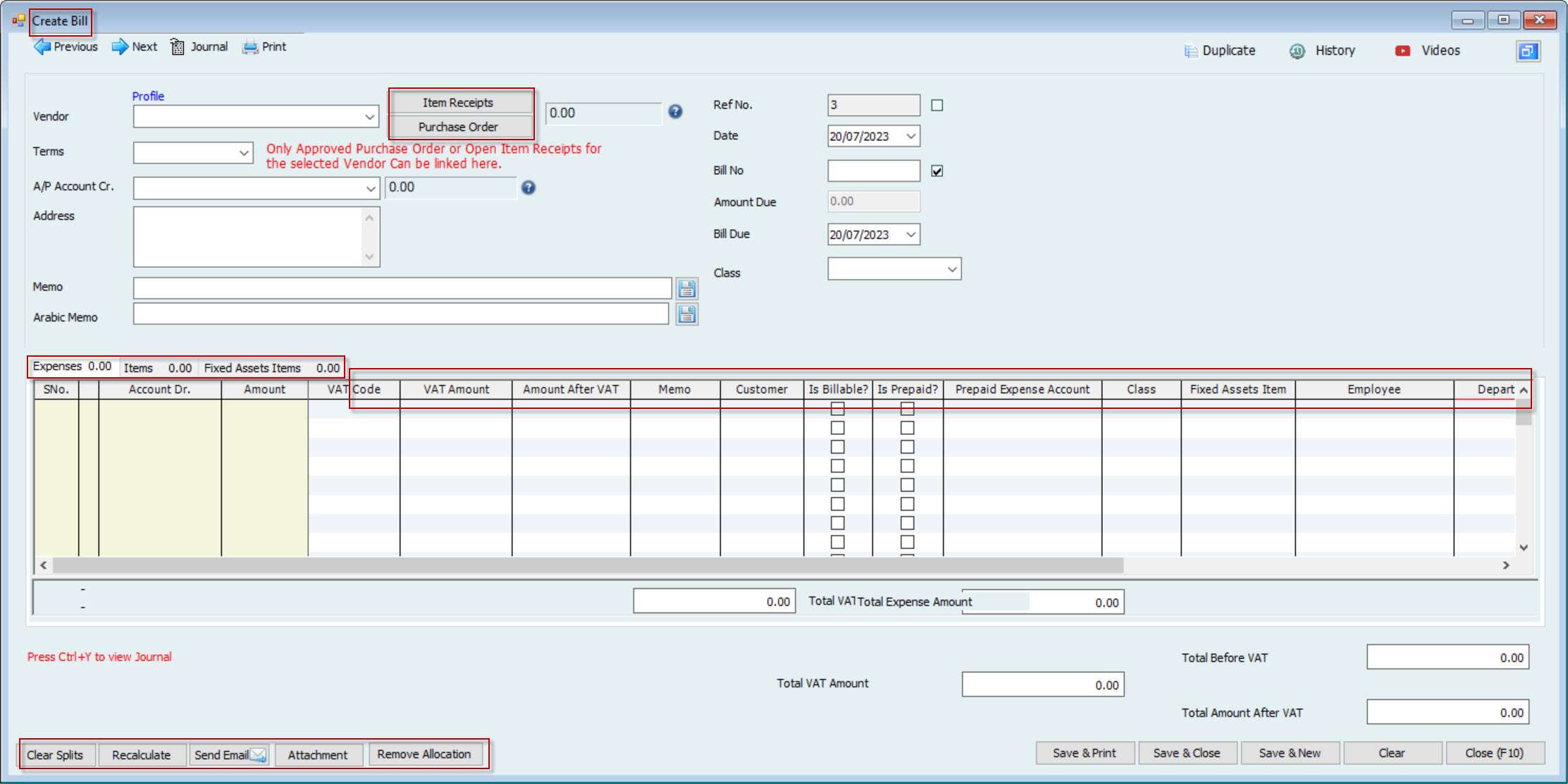1568x784 pixels.
Task: Open the Bill Due date picker dropdown
Action: click(910, 235)
